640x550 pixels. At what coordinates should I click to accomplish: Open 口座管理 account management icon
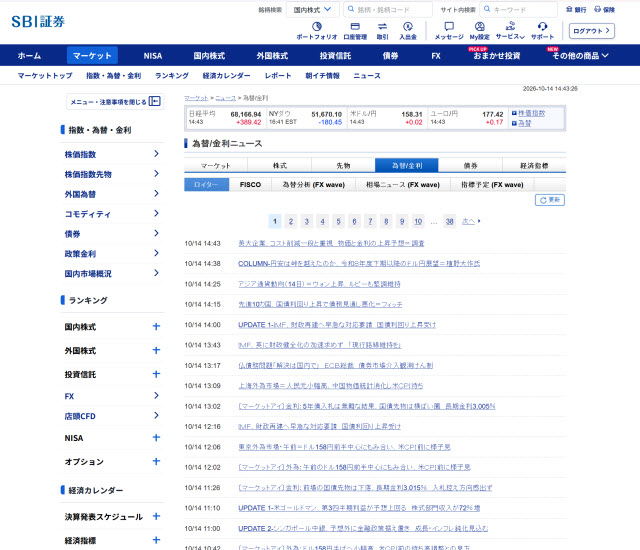355,31
